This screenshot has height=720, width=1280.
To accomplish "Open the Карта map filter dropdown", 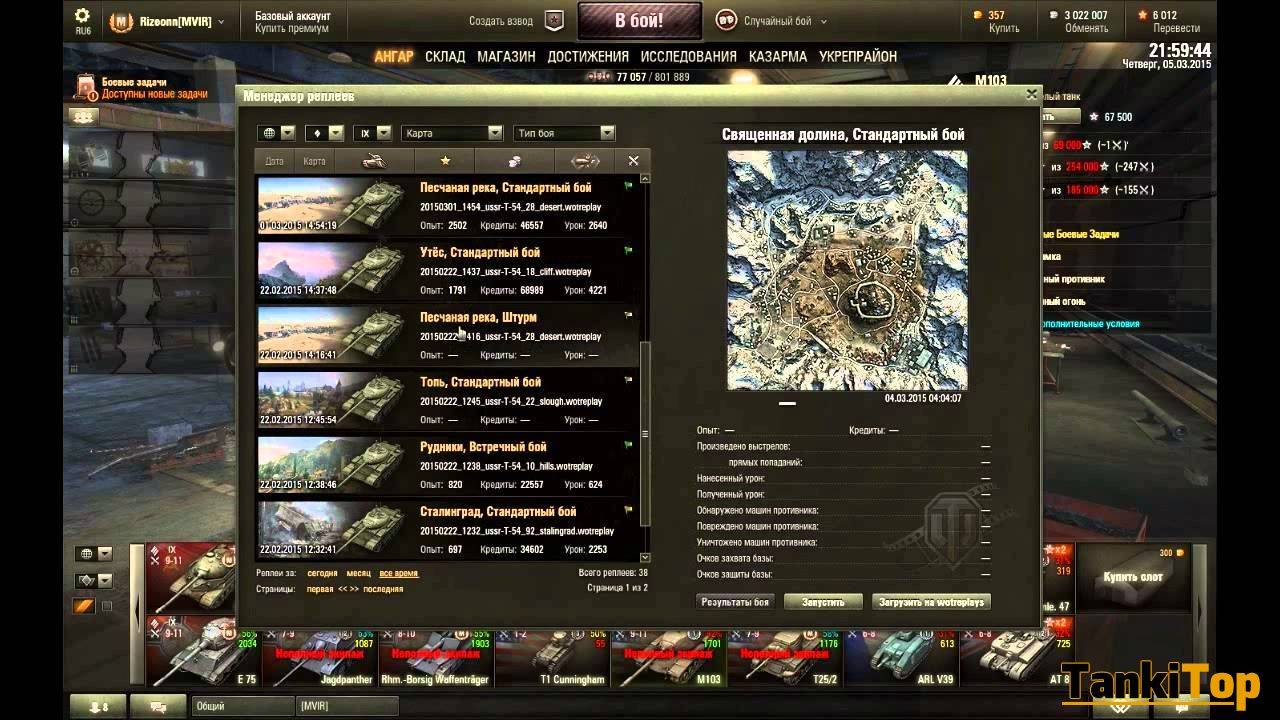I will (x=452, y=133).
